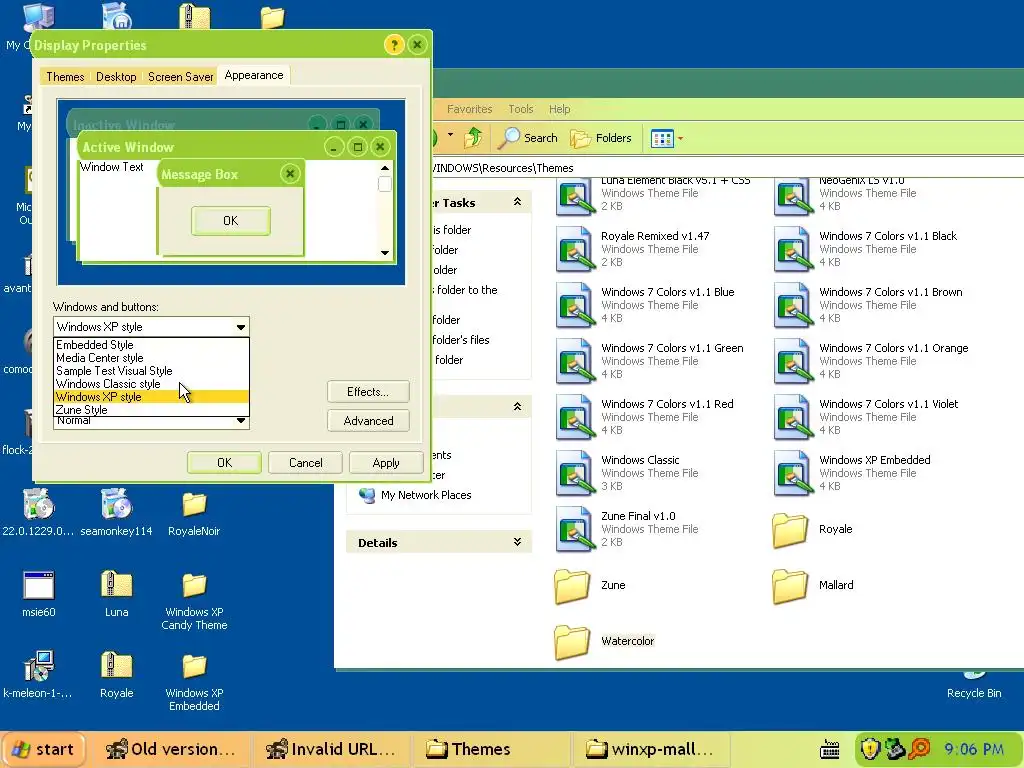Click the Display Properties help question mark
This screenshot has height=768, width=1024.
(394, 45)
